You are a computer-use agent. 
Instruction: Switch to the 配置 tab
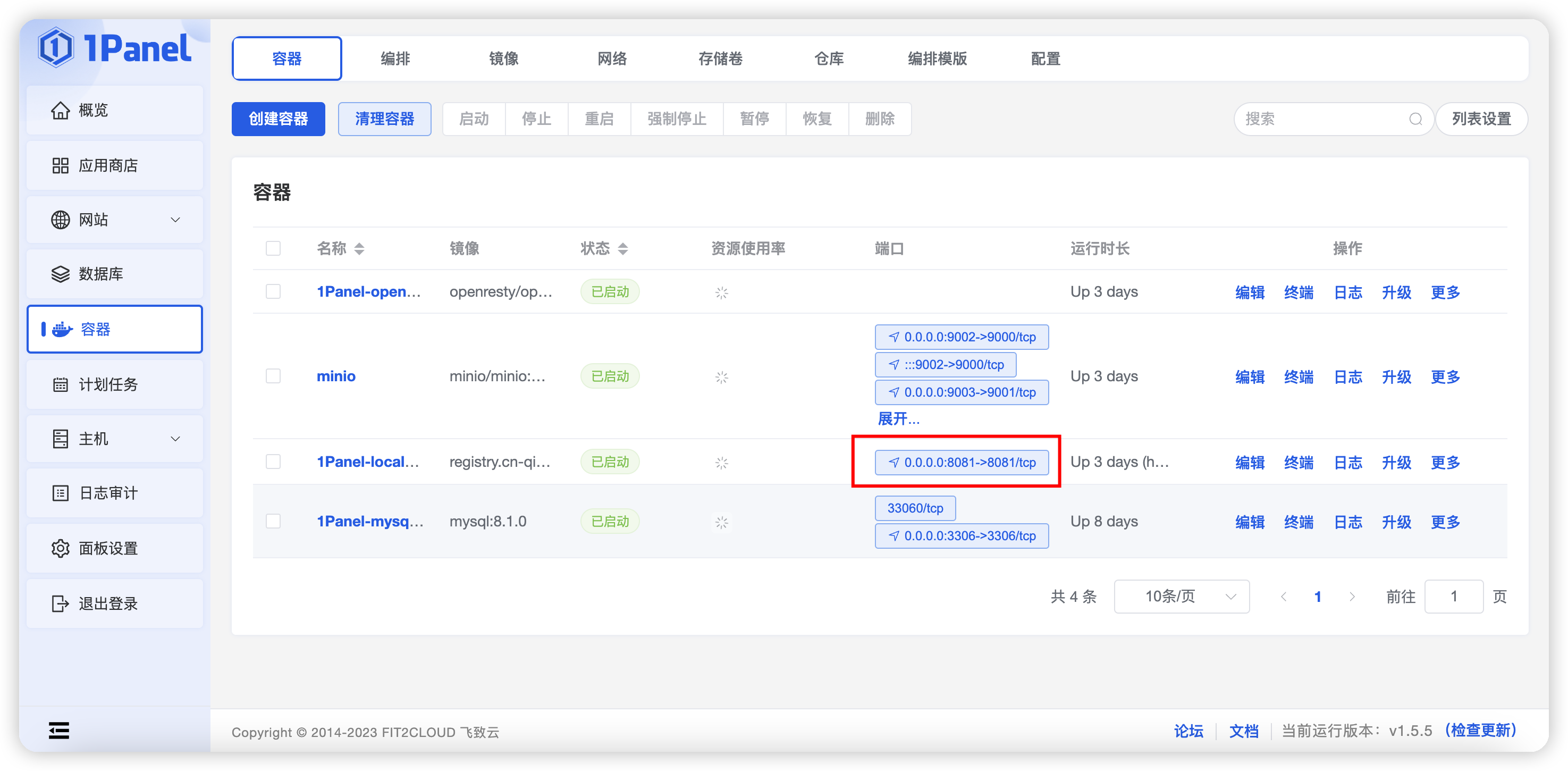click(1046, 58)
